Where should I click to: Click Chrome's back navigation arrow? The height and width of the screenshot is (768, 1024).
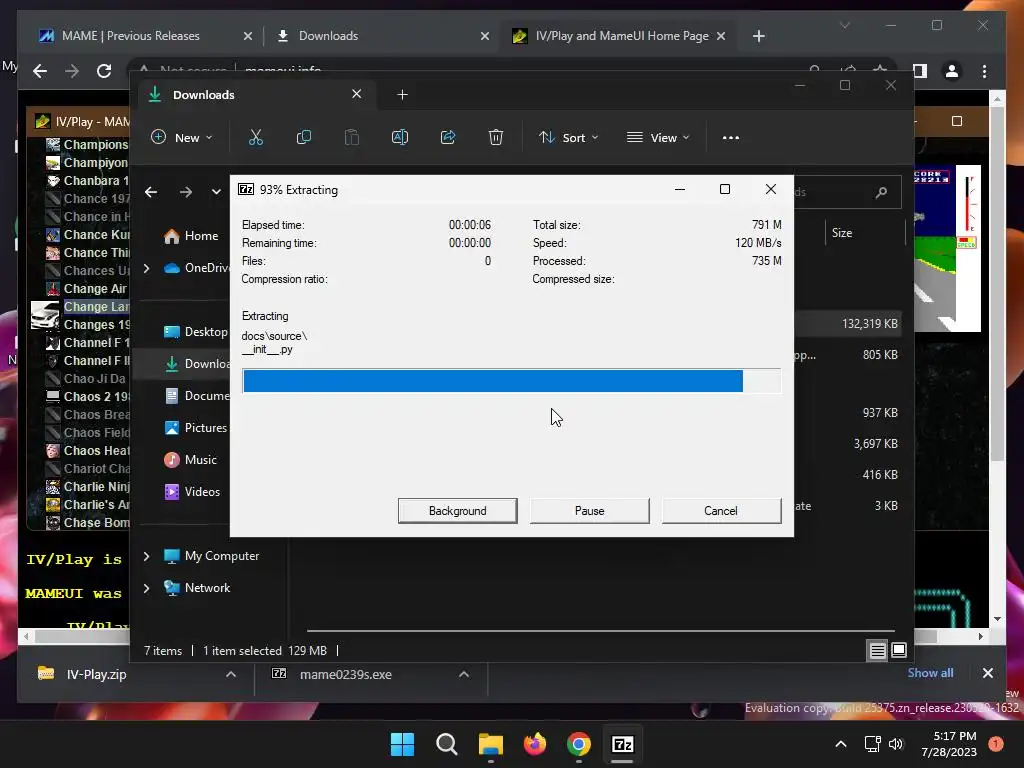tap(40, 71)
